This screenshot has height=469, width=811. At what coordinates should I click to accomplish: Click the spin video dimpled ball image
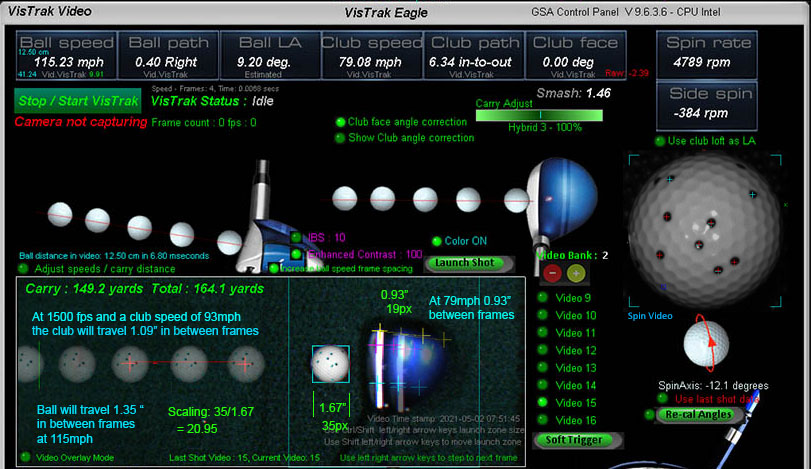(x=704, y=230)
